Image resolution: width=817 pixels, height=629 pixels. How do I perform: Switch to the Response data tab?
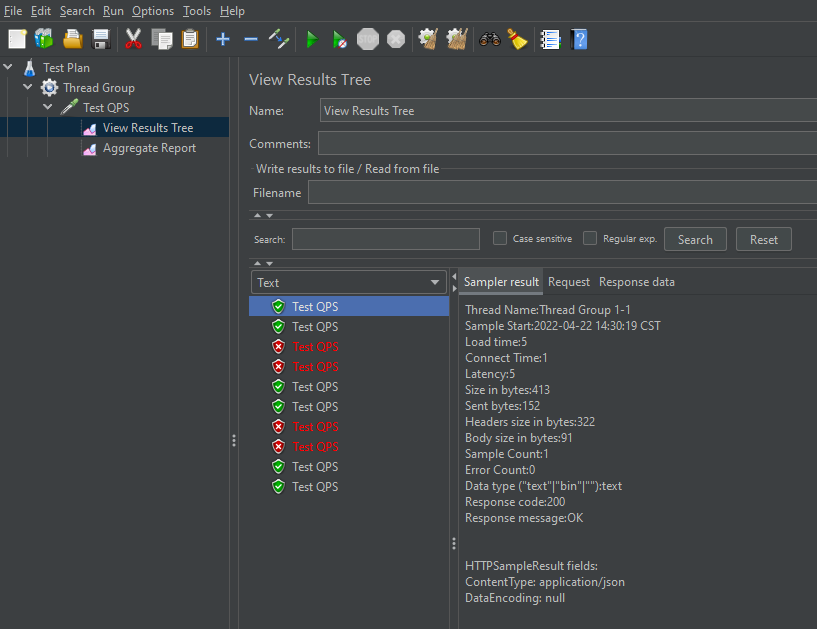pyautogui.click(x=637, y=282)
